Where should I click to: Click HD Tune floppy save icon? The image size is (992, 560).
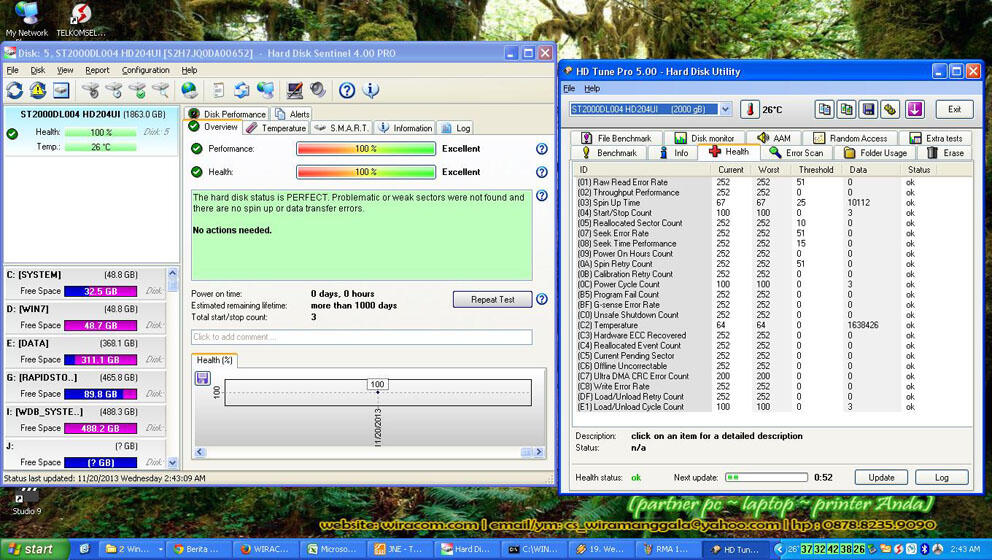869,109
